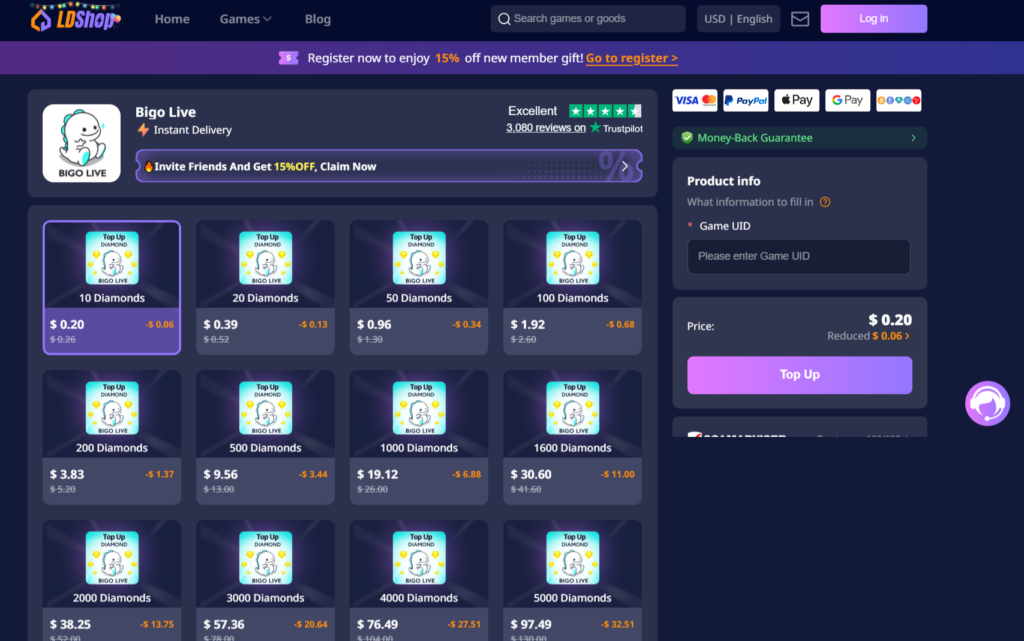Click the Trustpilot star rating
The width and height of the screenshot is (1024, 641).
click(605, 111)
